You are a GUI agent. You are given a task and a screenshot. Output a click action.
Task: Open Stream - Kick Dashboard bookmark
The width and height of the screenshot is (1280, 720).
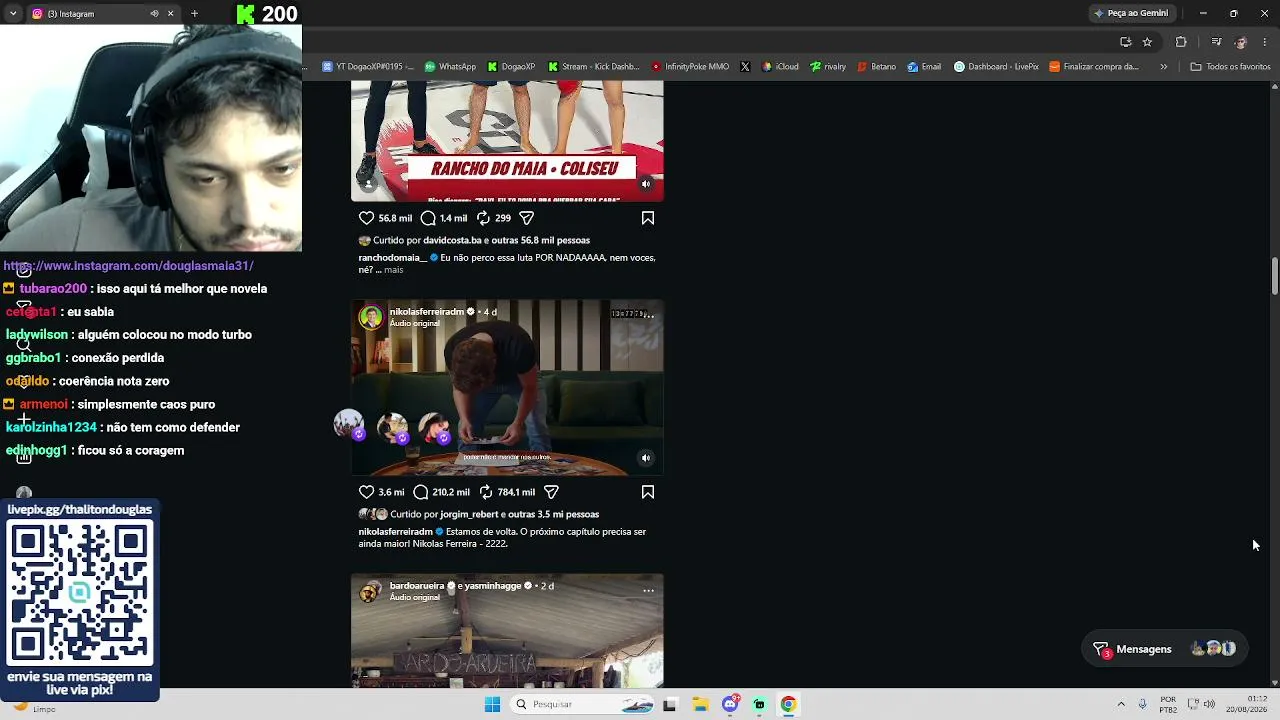pos(593,67)
